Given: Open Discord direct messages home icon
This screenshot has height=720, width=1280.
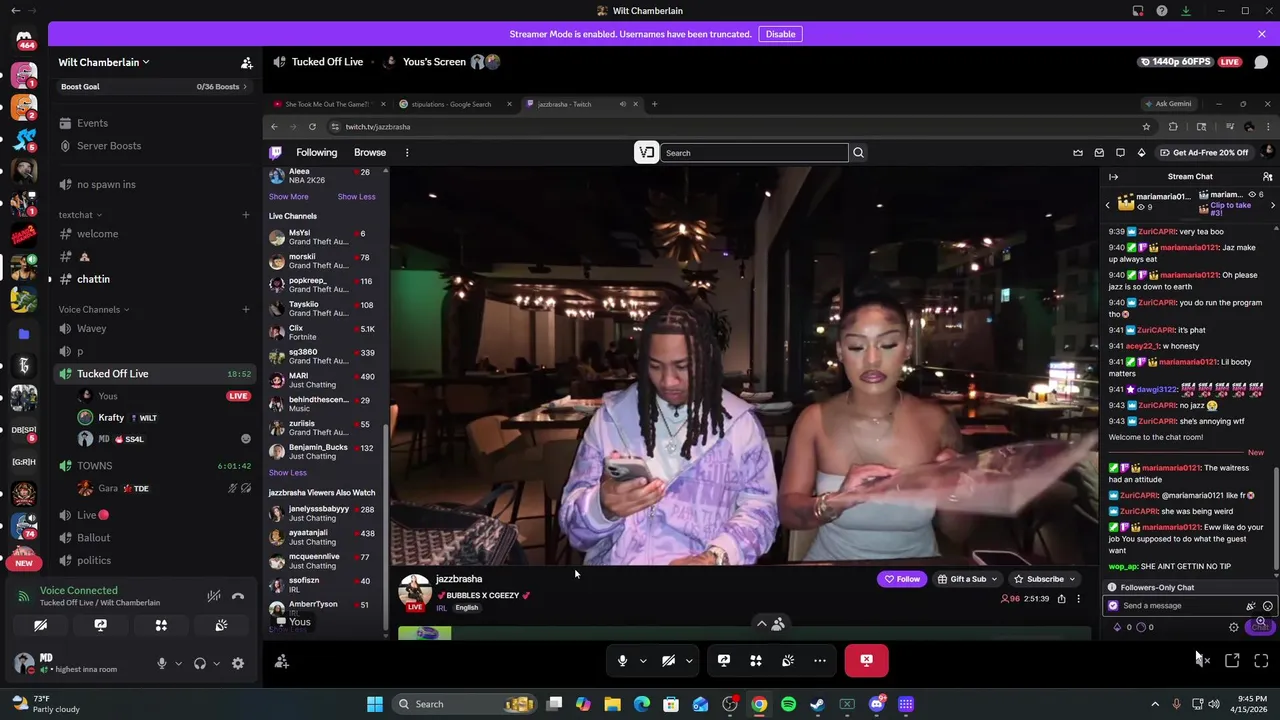Looking at the screenshot, I should pyautogui.click(x=24, y=39).
